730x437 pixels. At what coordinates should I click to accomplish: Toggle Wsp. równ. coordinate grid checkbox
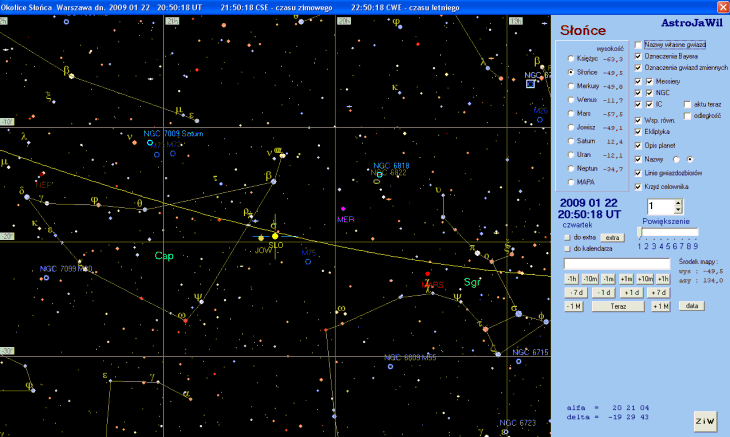638,121
